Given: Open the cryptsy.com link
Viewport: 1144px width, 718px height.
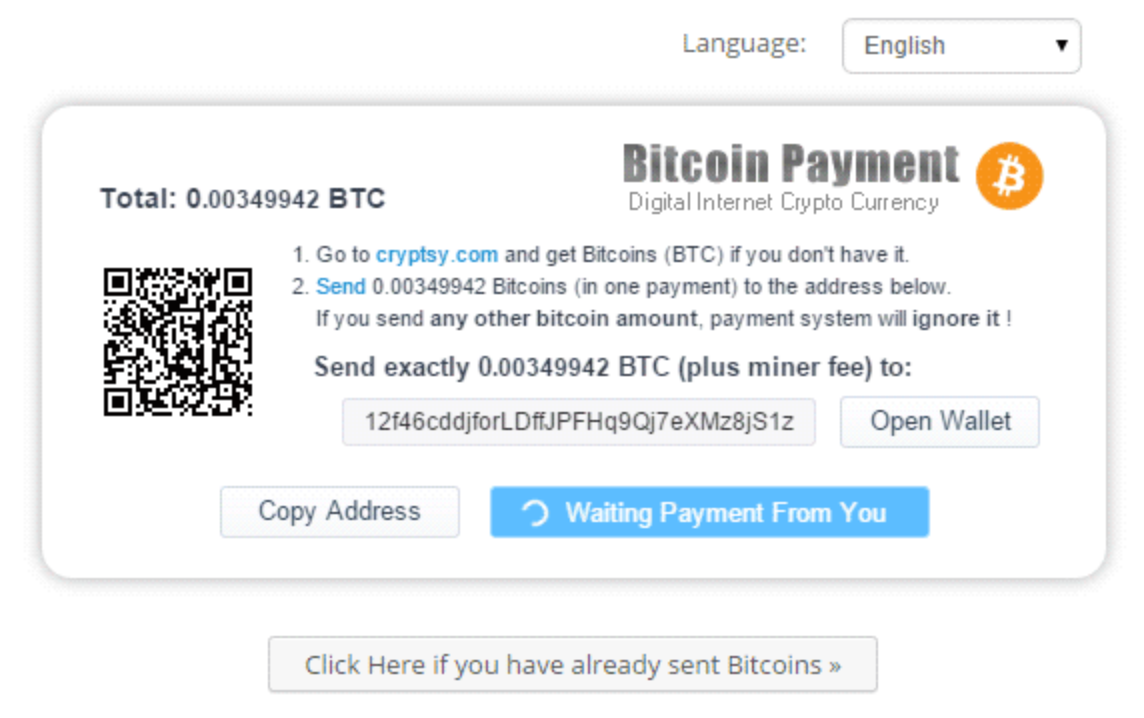Looking at the screenshot, I should point(436,255).
